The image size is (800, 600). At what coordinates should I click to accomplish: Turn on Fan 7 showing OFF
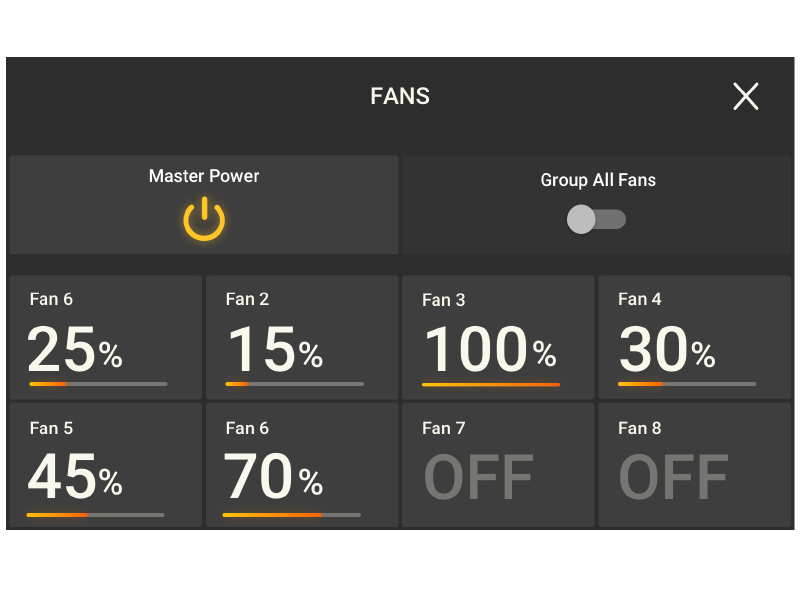click(x=496, y=466)
